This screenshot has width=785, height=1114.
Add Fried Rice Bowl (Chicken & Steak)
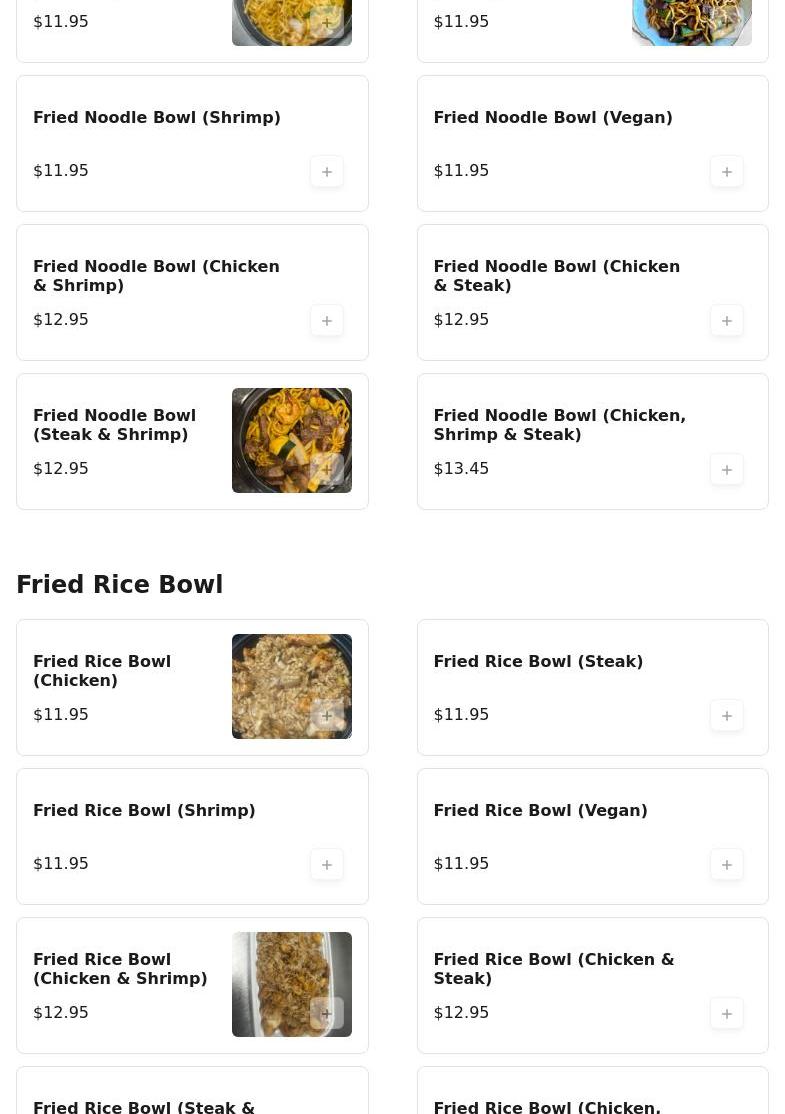tap(727, 1014)
